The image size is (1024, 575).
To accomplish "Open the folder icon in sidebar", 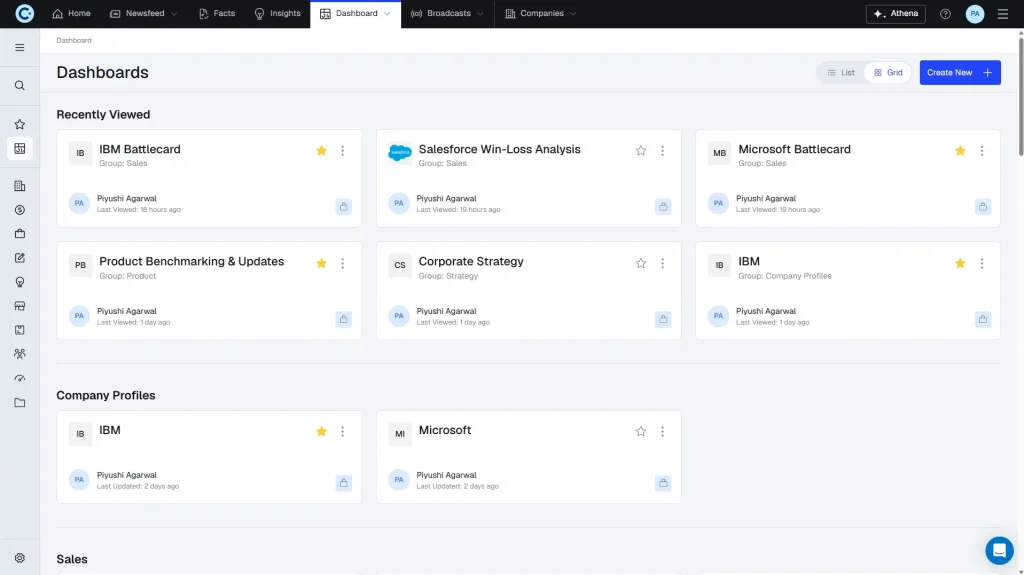I will pyautogui.click(x=20, y=402).
